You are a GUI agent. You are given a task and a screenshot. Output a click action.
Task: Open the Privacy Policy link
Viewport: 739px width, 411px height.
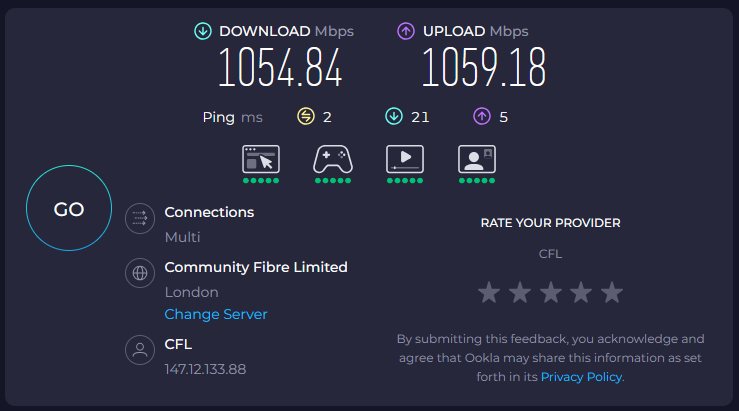pyautogui.click(x=582, y=377)
